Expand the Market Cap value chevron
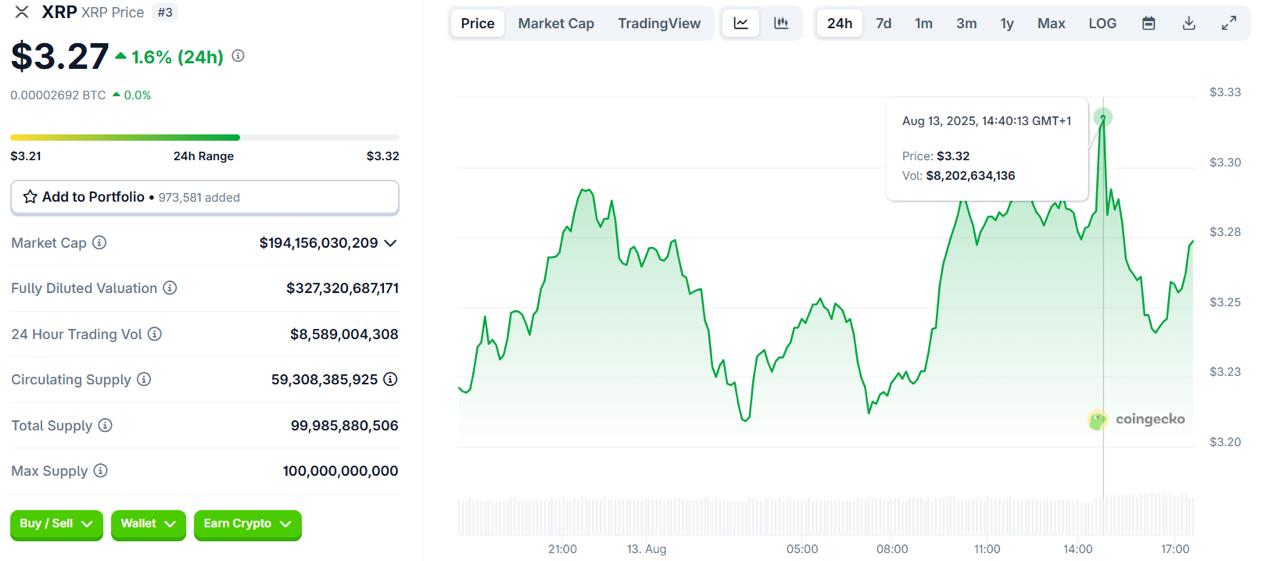1280x561 pixels. point(390,243)
